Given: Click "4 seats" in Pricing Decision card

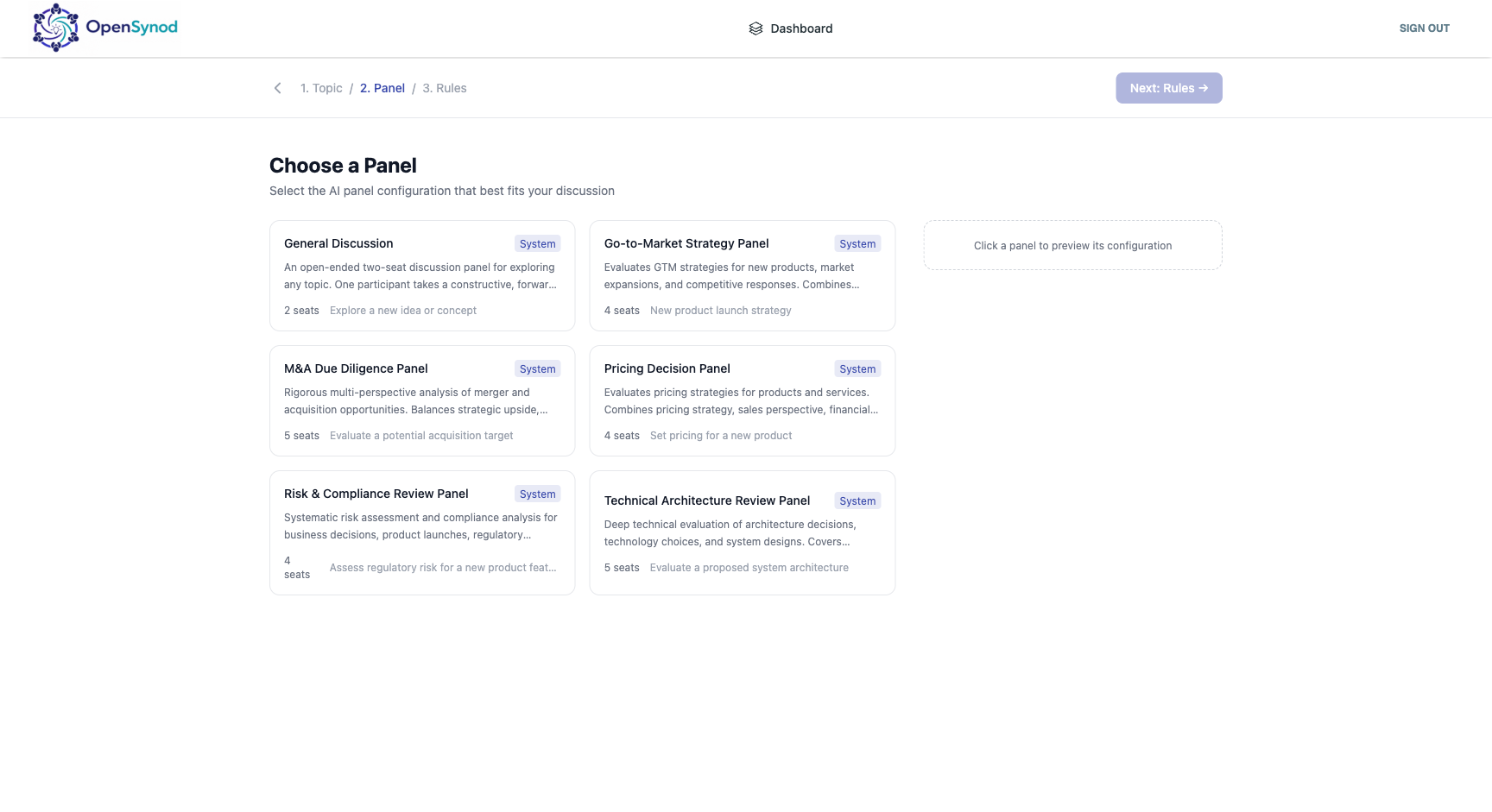Looking at the screenshot, I should pyautogui.click(x=622, y=436).
